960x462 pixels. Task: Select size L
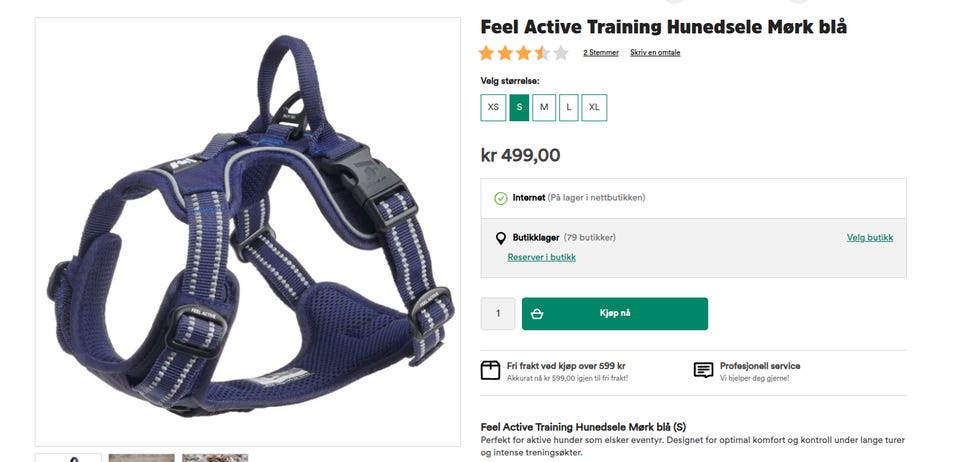point(569,108)
